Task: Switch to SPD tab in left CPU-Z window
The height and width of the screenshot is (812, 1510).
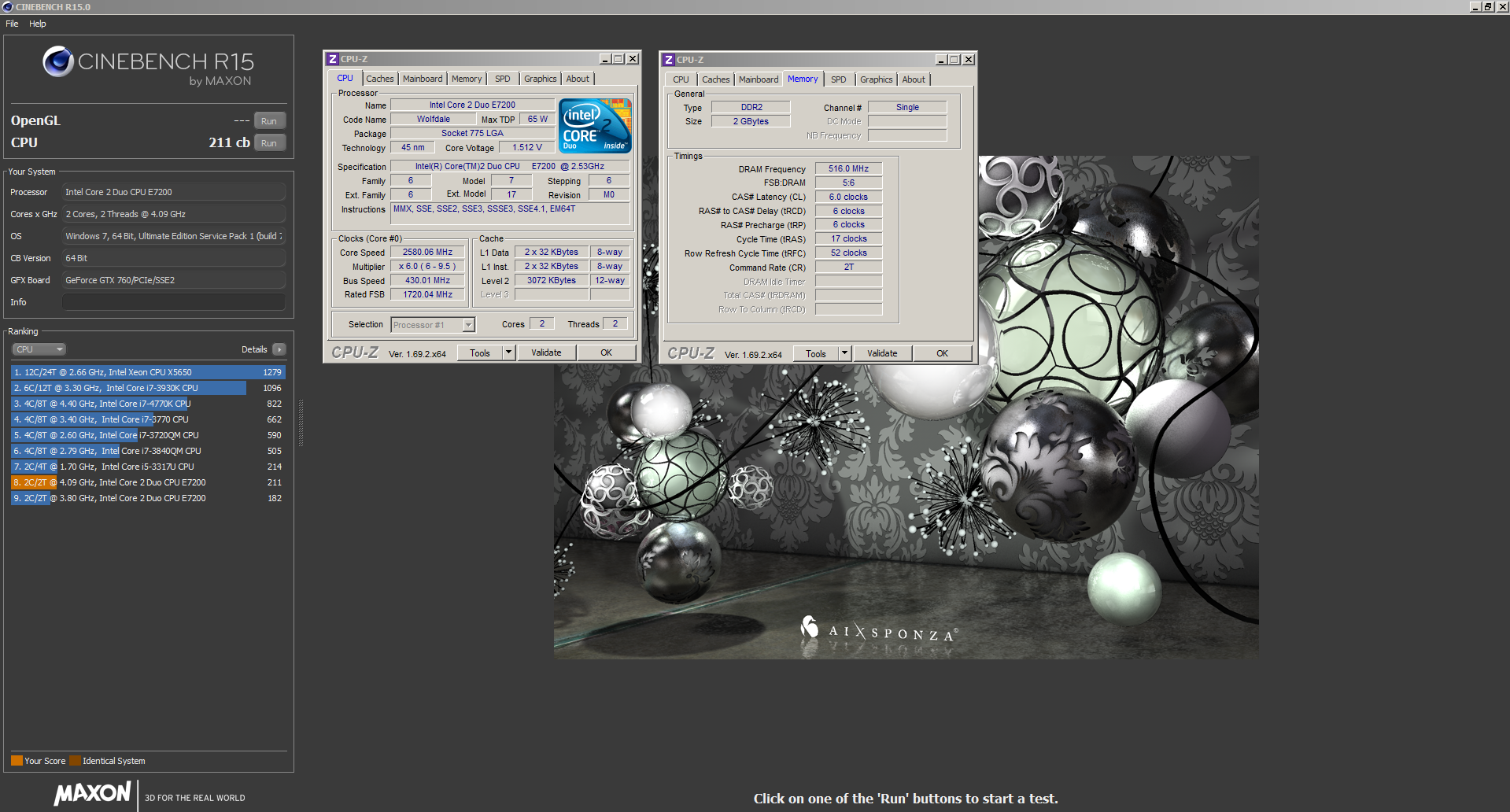Action: [x=503, y=79]
